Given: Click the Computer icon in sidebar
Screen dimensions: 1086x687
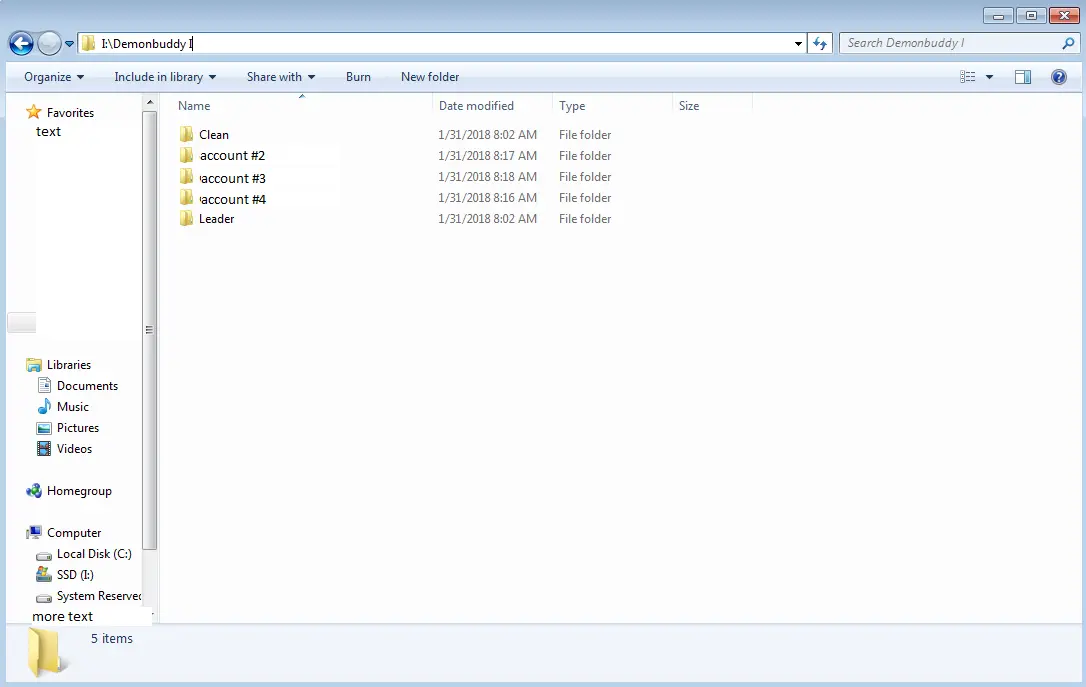Looking at the screenshot, I should coord(33,533).
